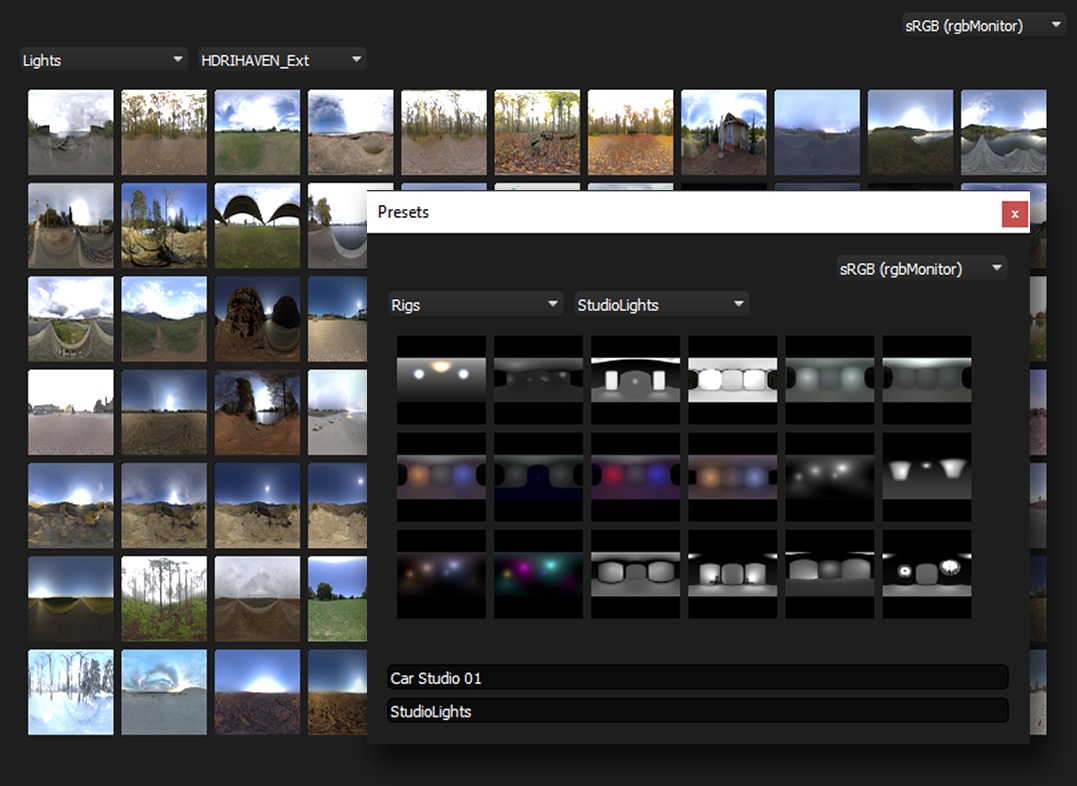
Task: Select the HDRI with dark arched canopy
Action: 257,226
